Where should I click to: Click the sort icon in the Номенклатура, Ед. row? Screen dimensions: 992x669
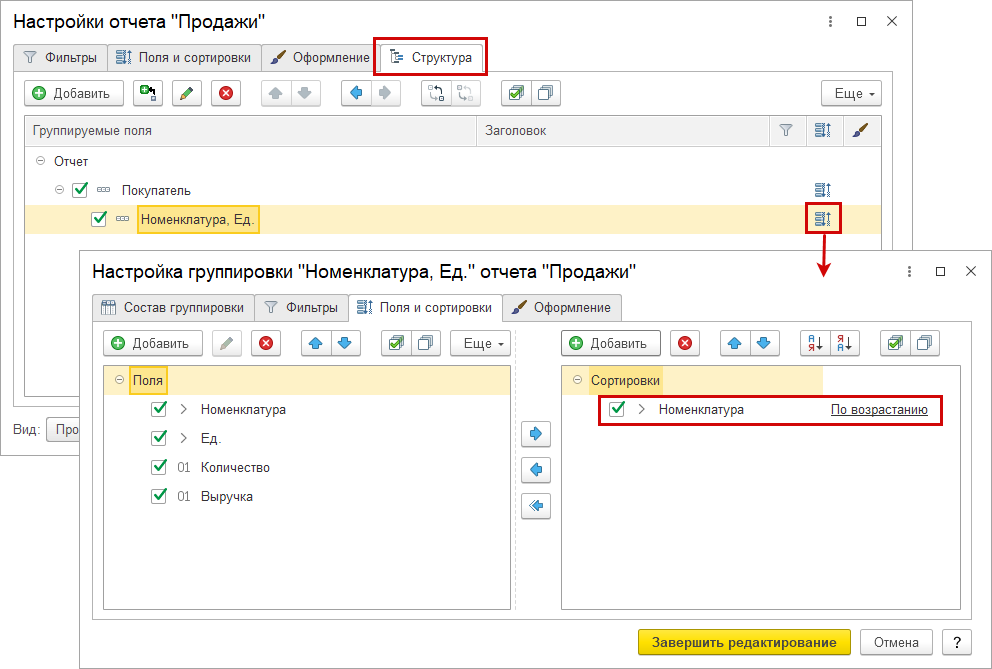824,219
